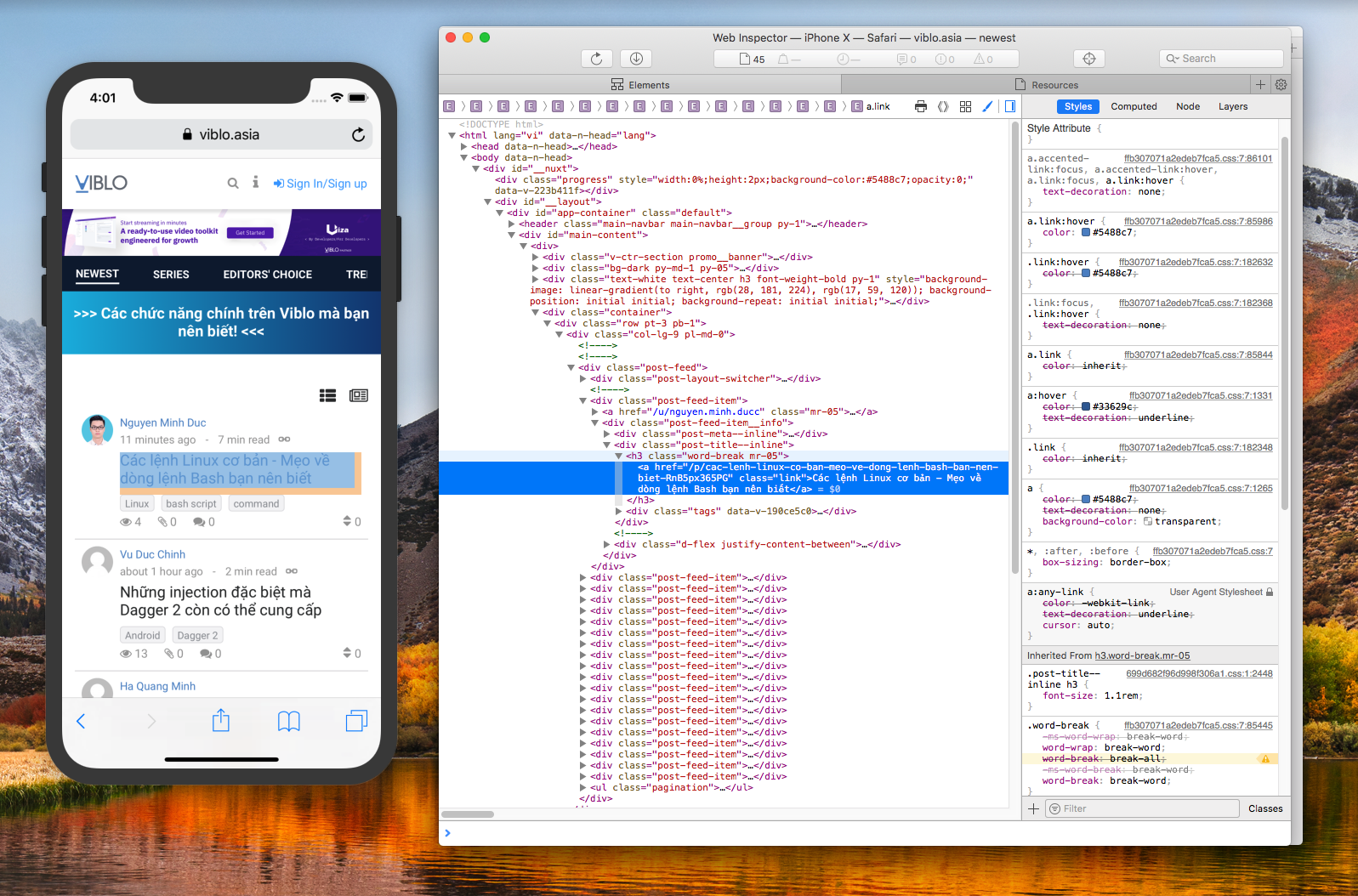The height and width of the screenshot is (896, 1358).
Task: Activate the element selection crosshair tool
Action: click(1088, 59)
